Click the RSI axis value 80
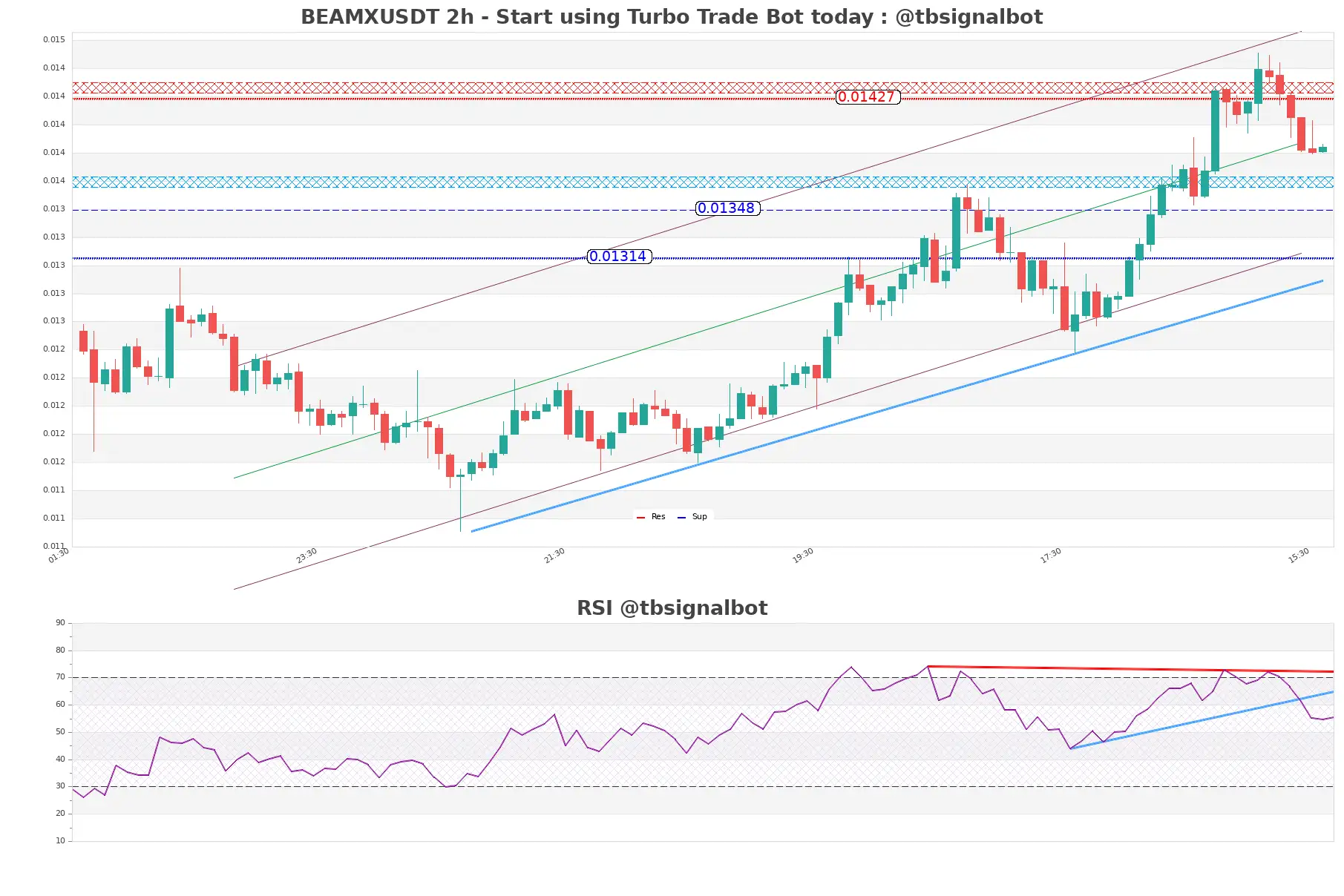This screenshot has height=896, width=1344. click(60, 650)
